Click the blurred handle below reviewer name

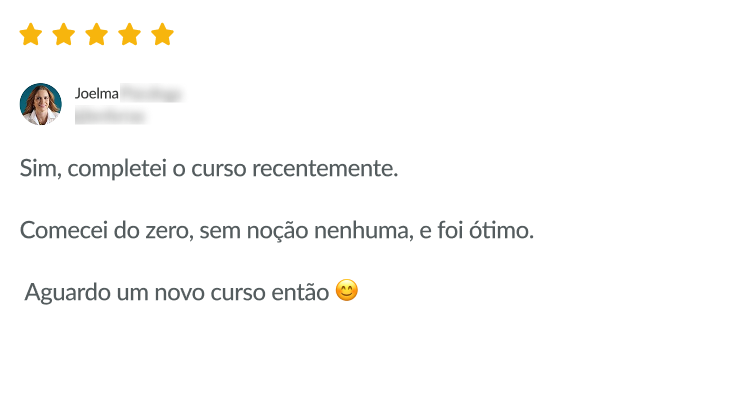click(x=110, y=116)
